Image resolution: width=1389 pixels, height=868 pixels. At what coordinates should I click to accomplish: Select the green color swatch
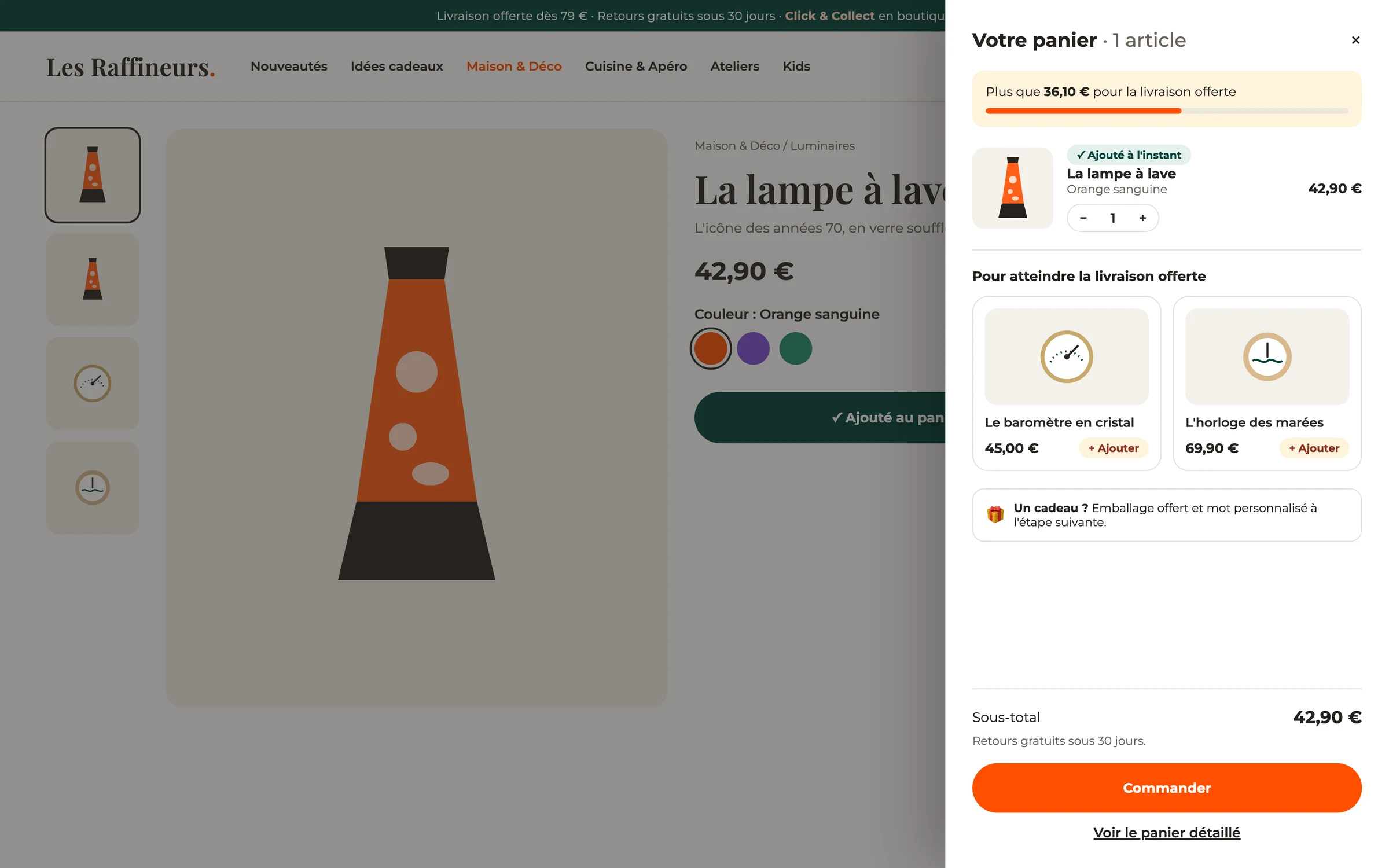796,348
